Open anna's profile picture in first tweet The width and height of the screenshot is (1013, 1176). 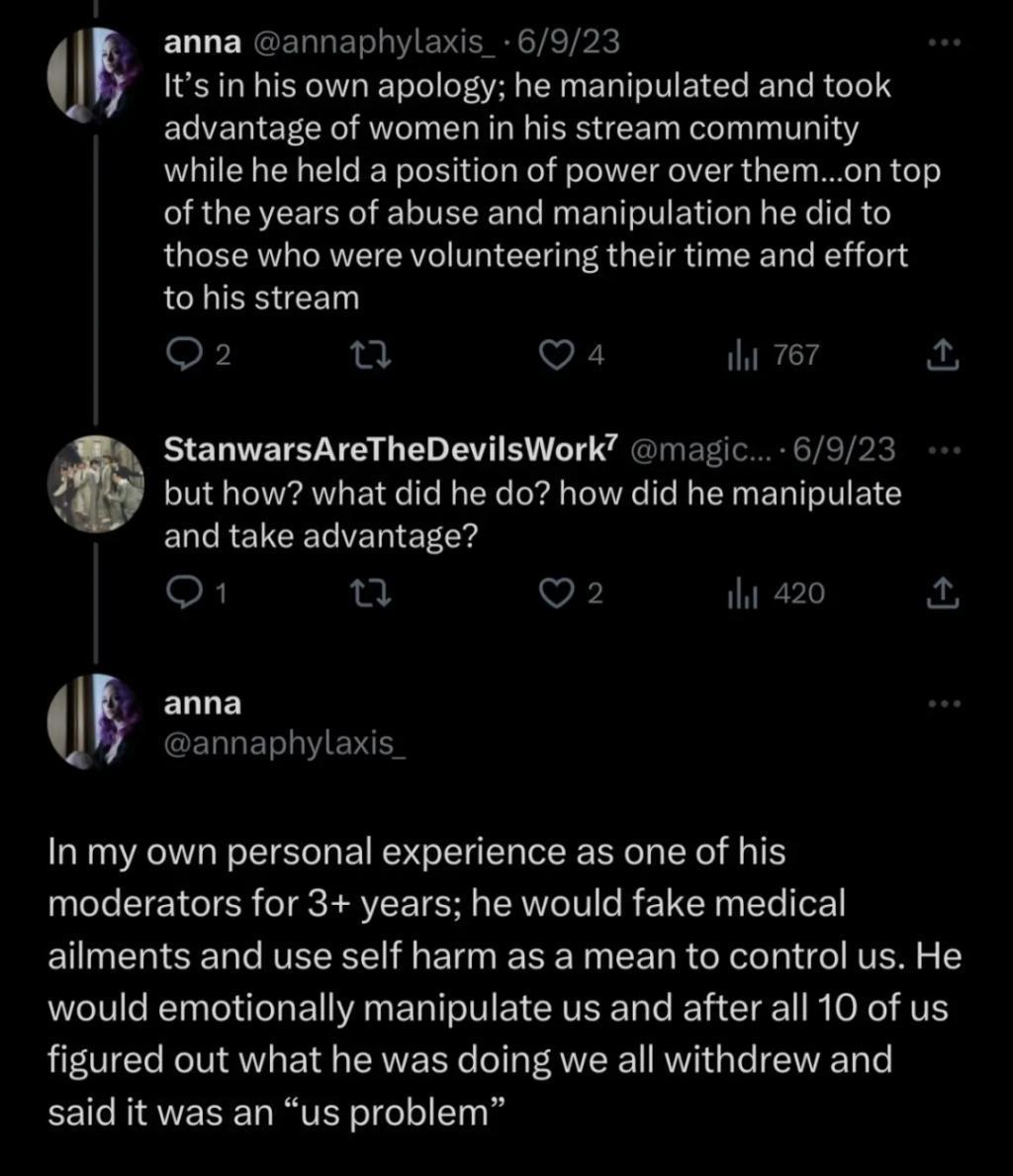[95, 75]
